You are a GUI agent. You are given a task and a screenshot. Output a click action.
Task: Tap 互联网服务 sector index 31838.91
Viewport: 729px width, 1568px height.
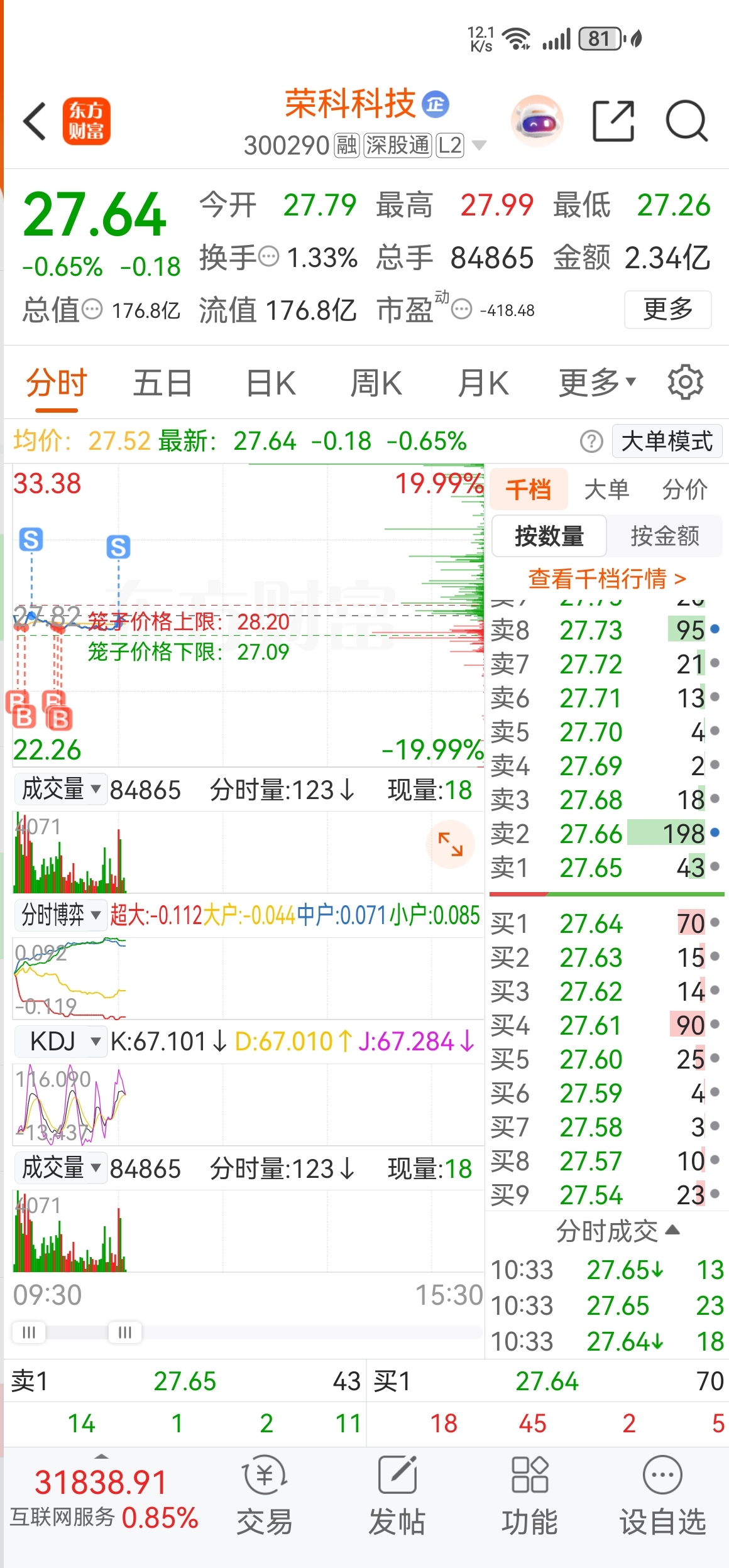click(x=104, y=1498)
